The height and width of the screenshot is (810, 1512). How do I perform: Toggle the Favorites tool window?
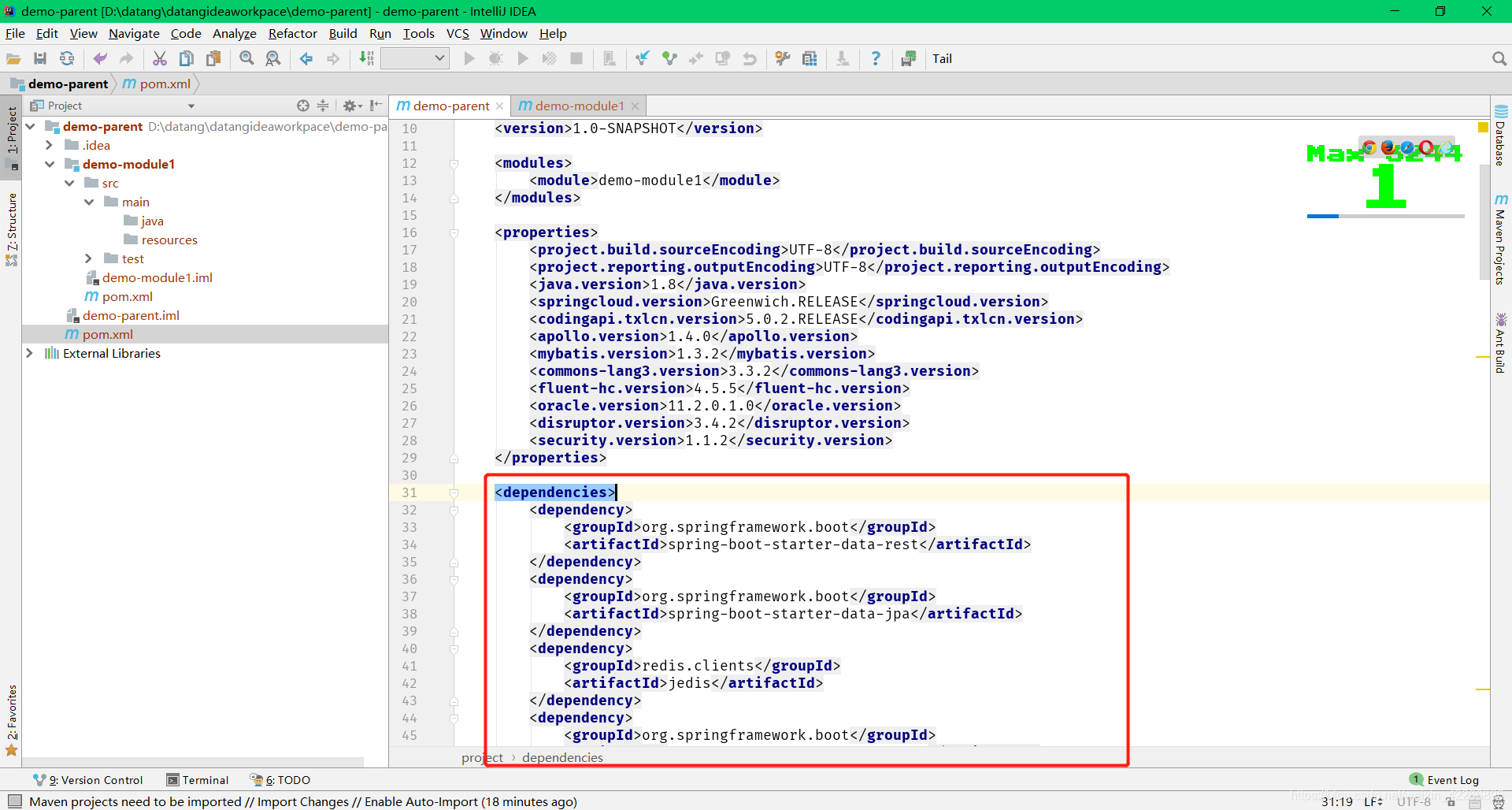pos(12,720)
